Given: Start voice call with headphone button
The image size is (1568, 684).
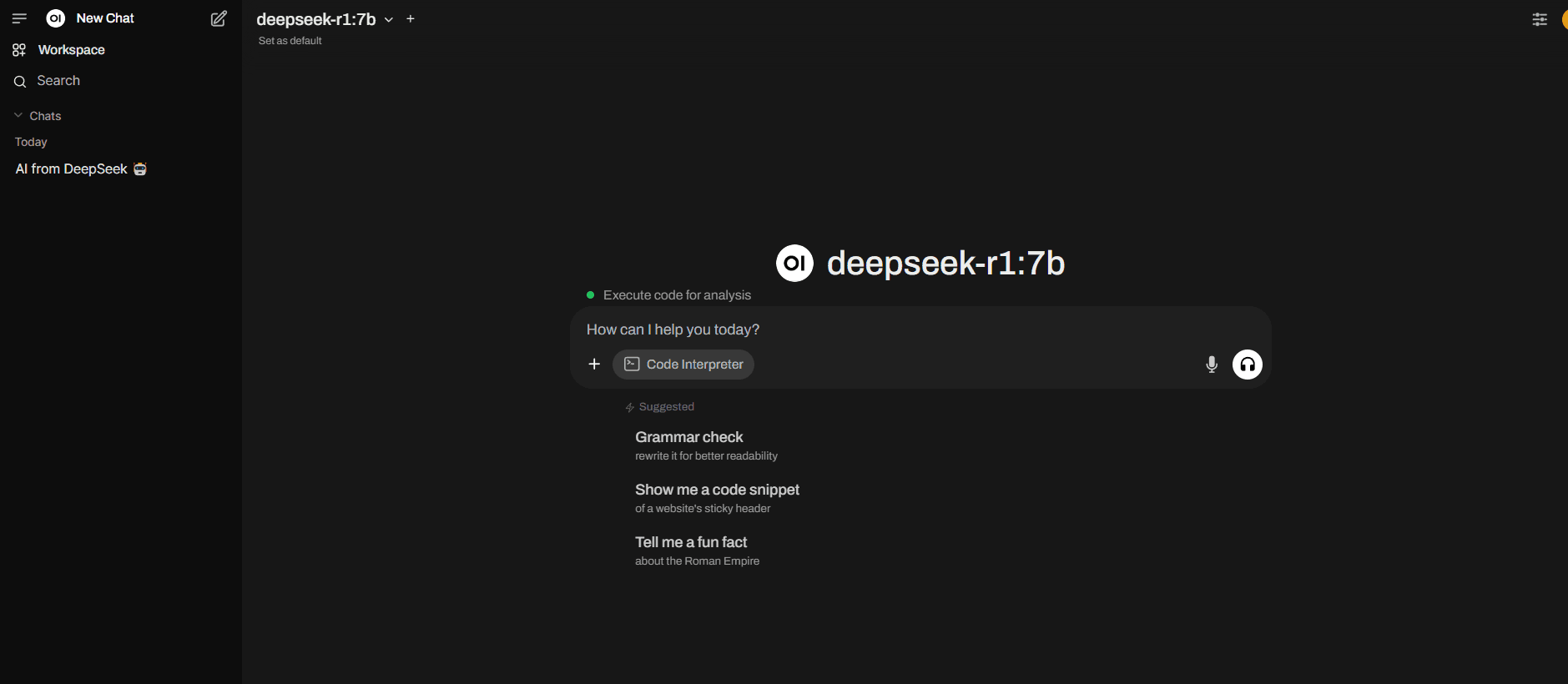Looking at the screenshot, I should click(1248, 365).
